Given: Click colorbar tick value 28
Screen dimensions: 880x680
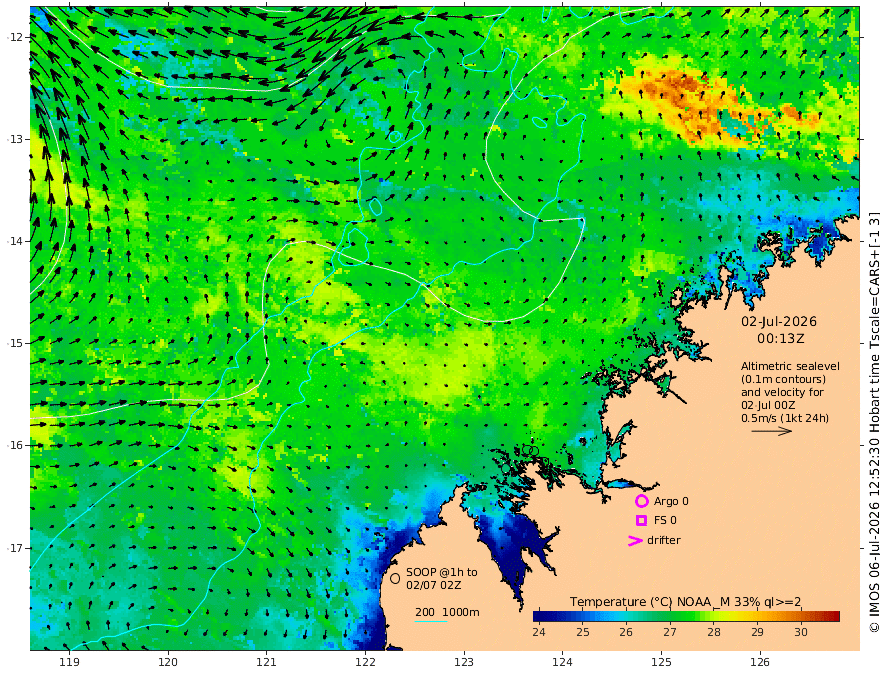Looking at the screenshot, I should [x=713, y=632].
